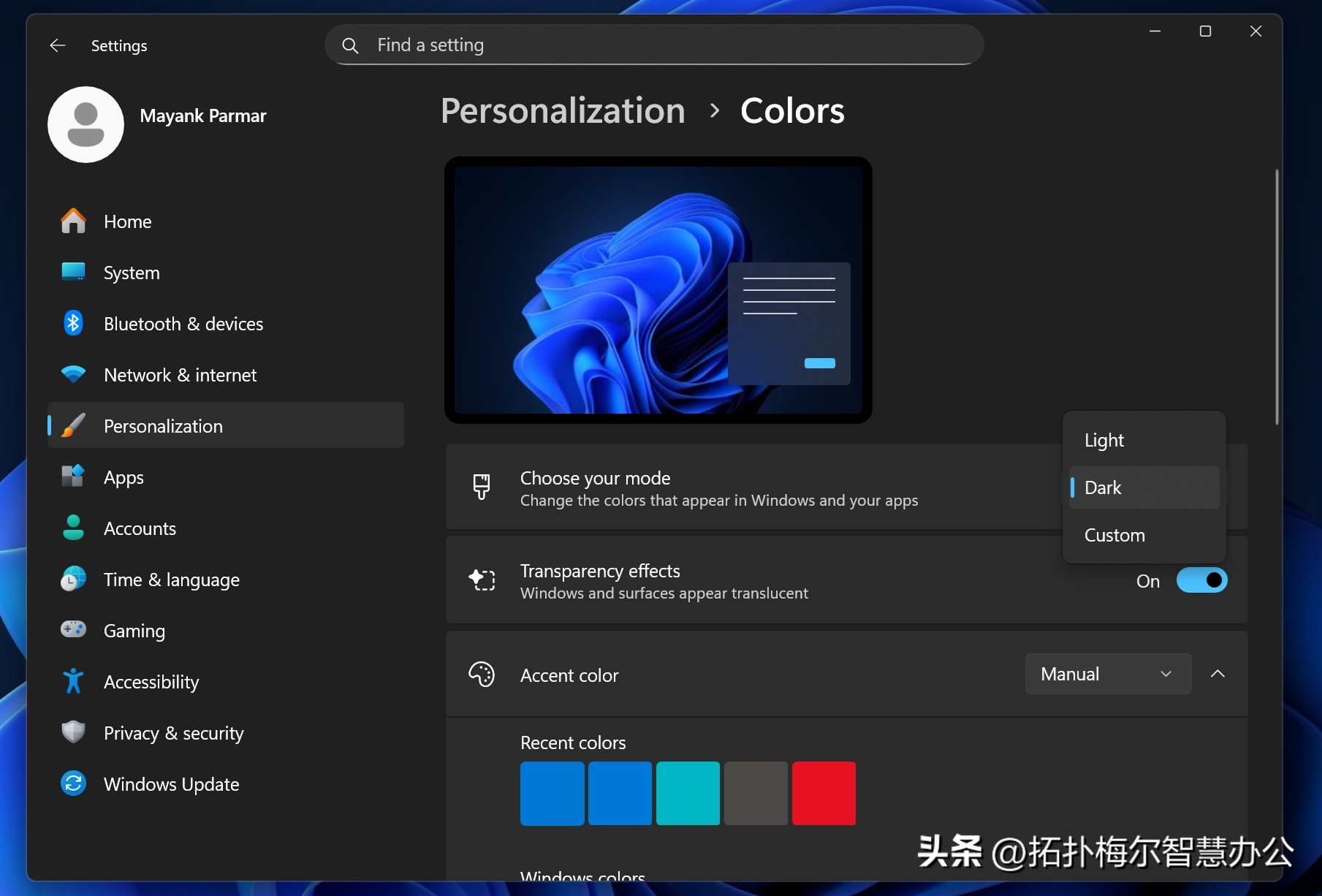Click the Windows Update sync icon

point(73,783)
